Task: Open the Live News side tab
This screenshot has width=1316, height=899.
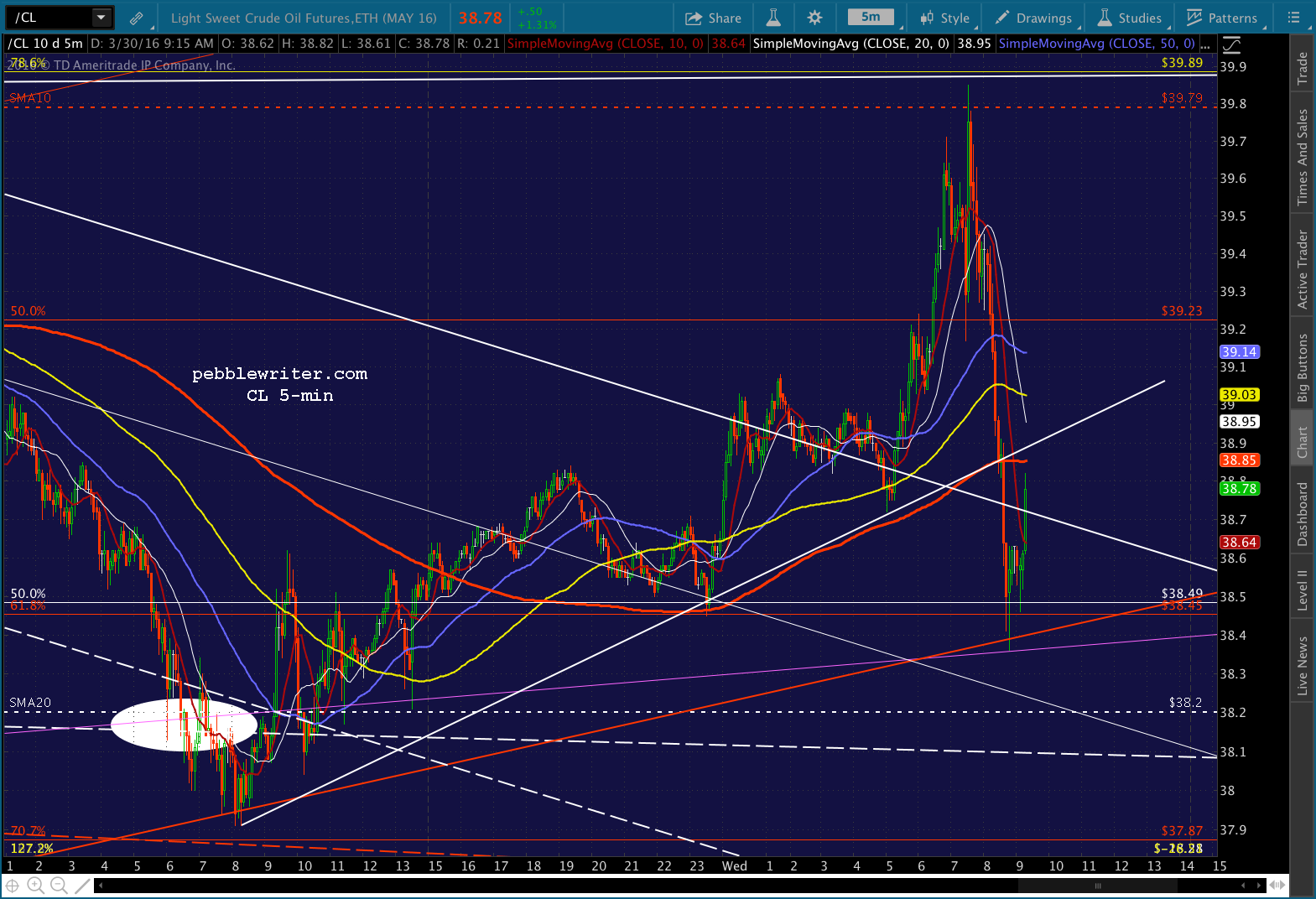Action: point(1302,665)
